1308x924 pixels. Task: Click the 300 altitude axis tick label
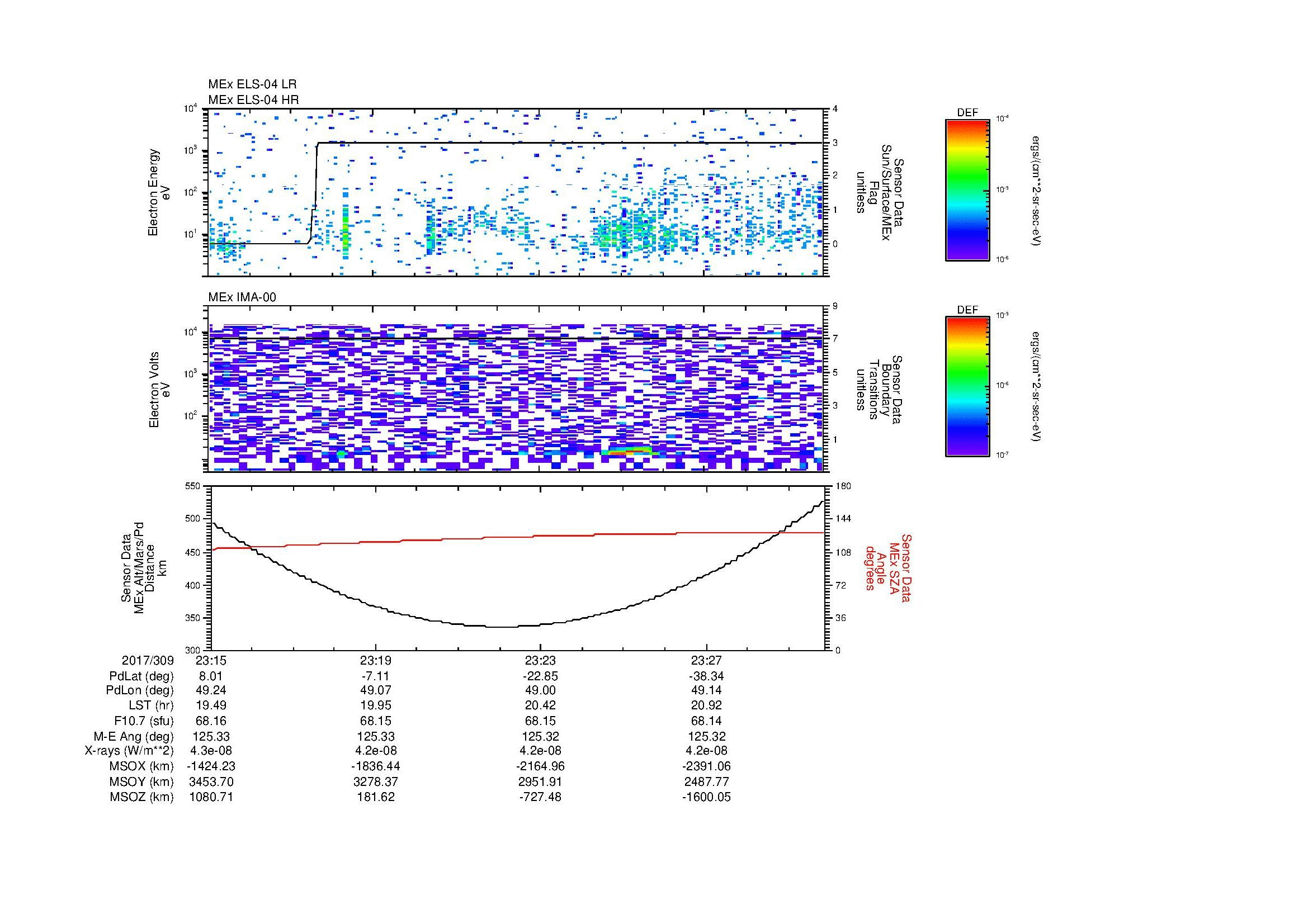[193, 650]
